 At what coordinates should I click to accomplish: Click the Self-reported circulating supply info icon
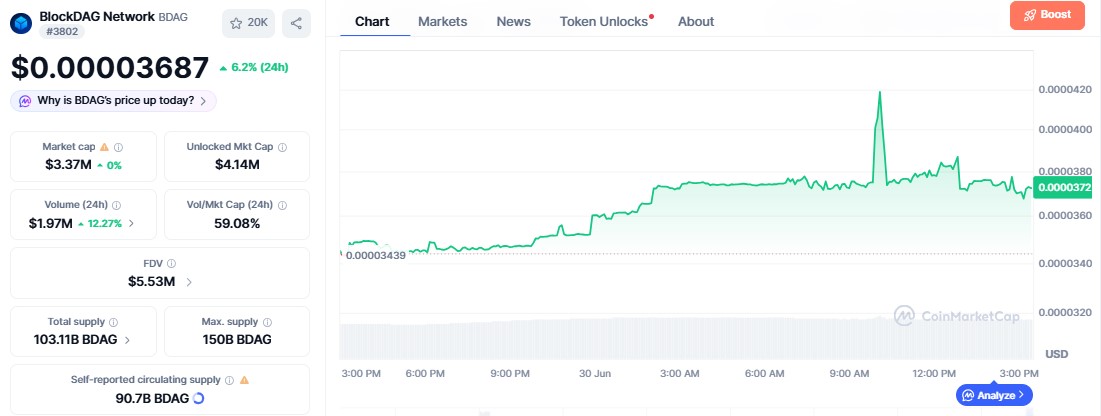click(229, 380)
